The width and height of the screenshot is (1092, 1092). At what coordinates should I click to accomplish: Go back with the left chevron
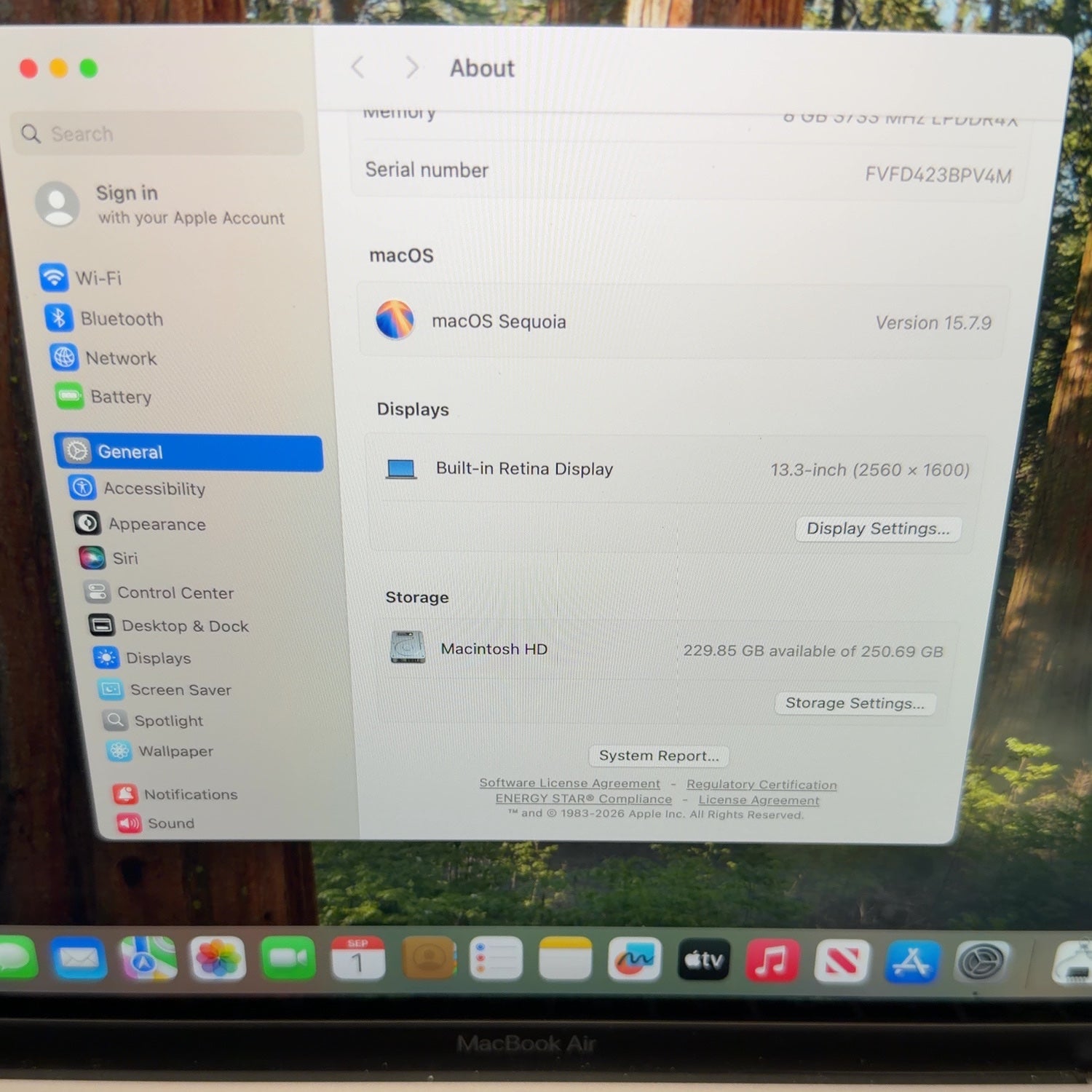pos(357,67)
